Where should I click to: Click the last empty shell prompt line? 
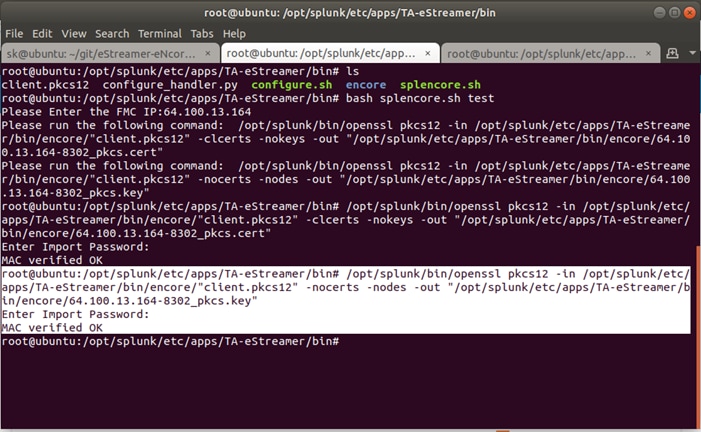coord(170,342)
